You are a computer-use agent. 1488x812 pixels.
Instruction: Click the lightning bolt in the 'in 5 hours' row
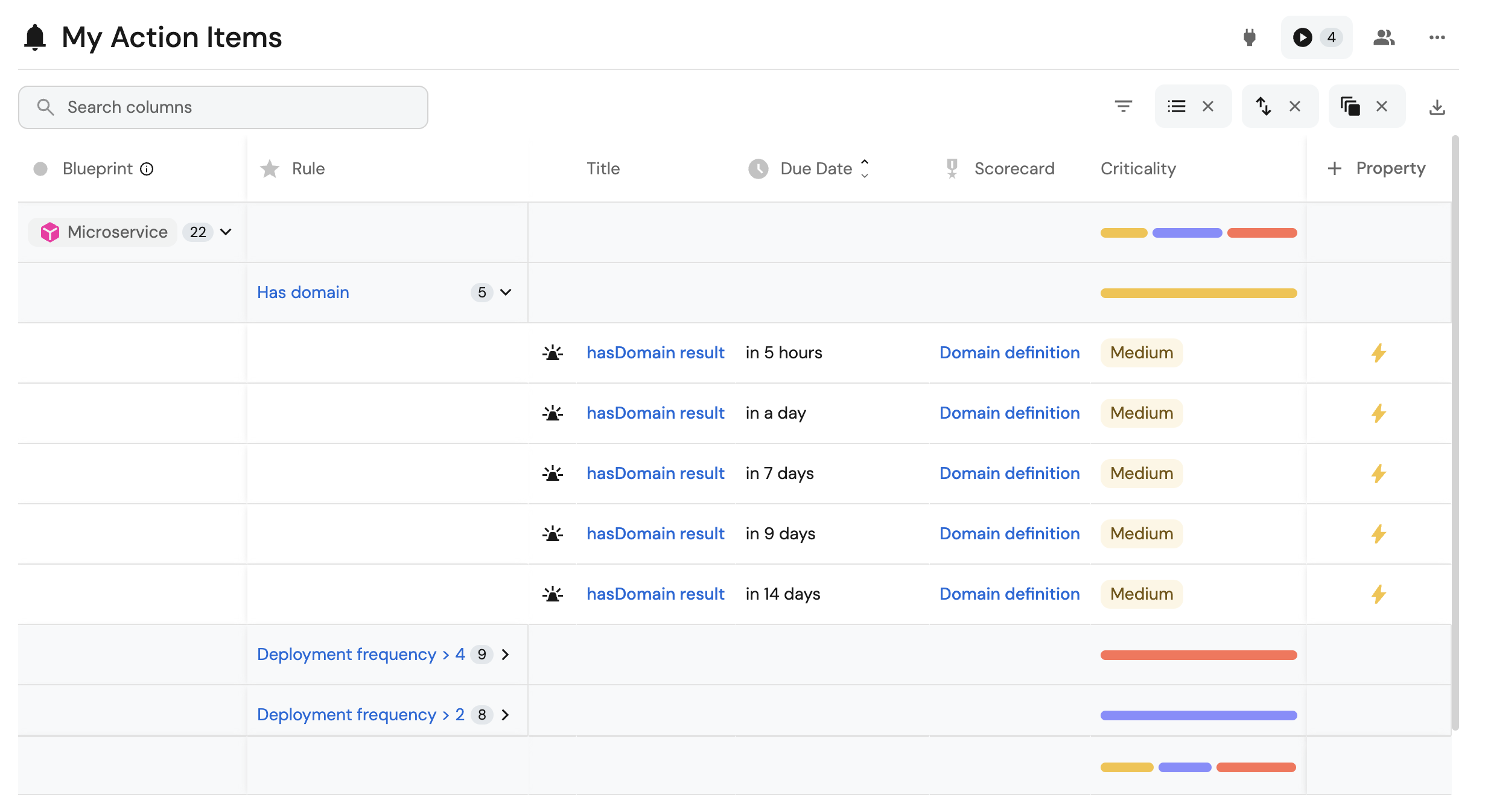click(1378, 353)
